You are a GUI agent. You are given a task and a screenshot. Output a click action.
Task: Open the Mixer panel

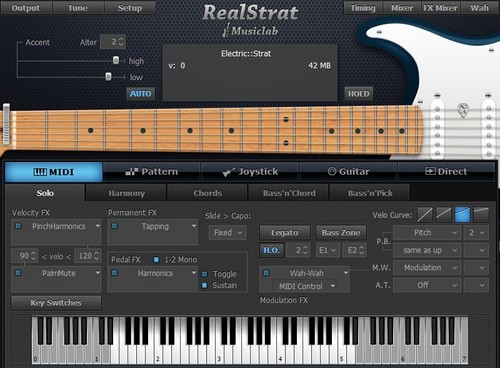pos(402,8)
